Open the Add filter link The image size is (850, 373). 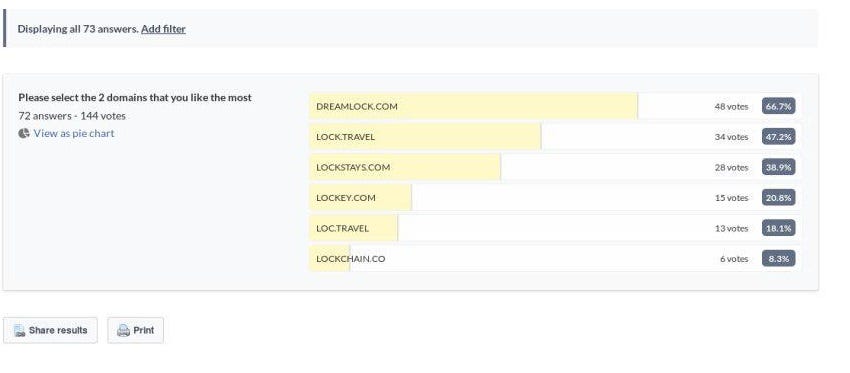[163, 29]
